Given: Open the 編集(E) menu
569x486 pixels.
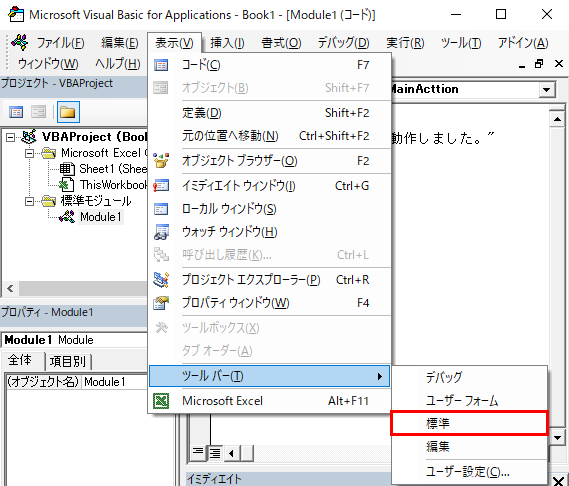Looking at the screenshot, I should coord(119,43).
